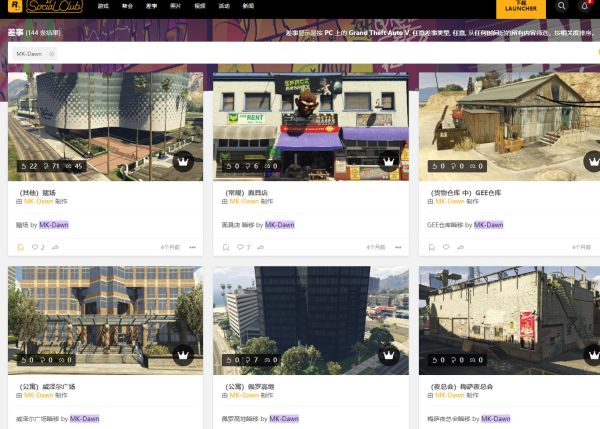Open MK-Dawn author link on the 梅萨夜总会 card
600x429 pixels.
pos(450,395)
